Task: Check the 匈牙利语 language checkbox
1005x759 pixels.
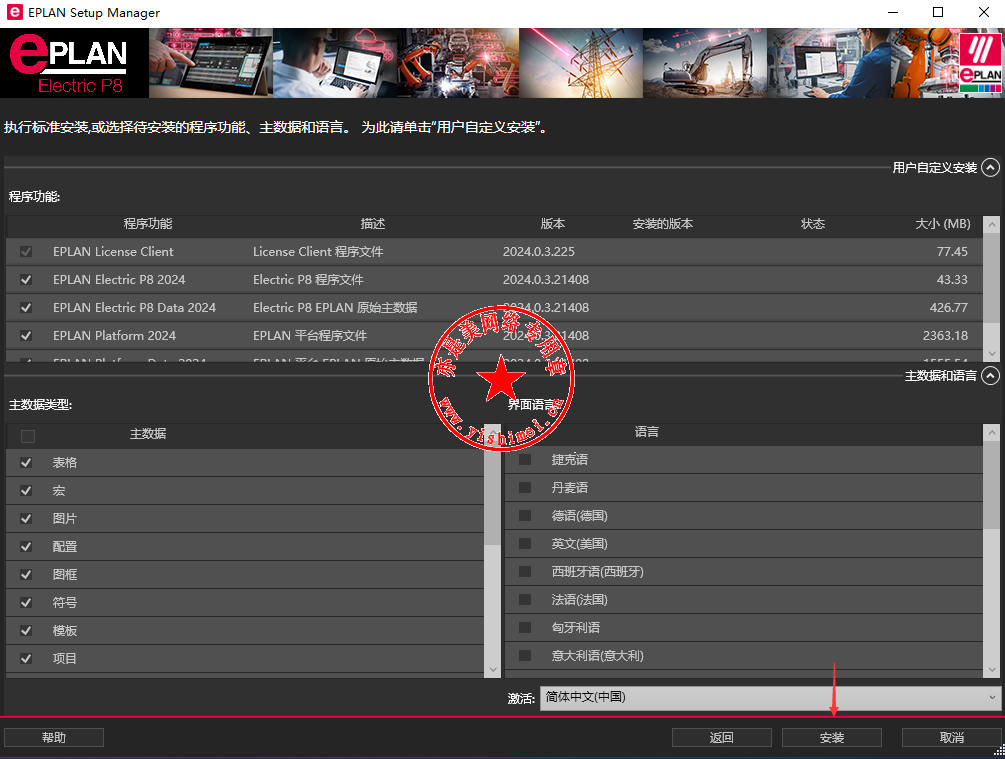Action: pos(525,628)
